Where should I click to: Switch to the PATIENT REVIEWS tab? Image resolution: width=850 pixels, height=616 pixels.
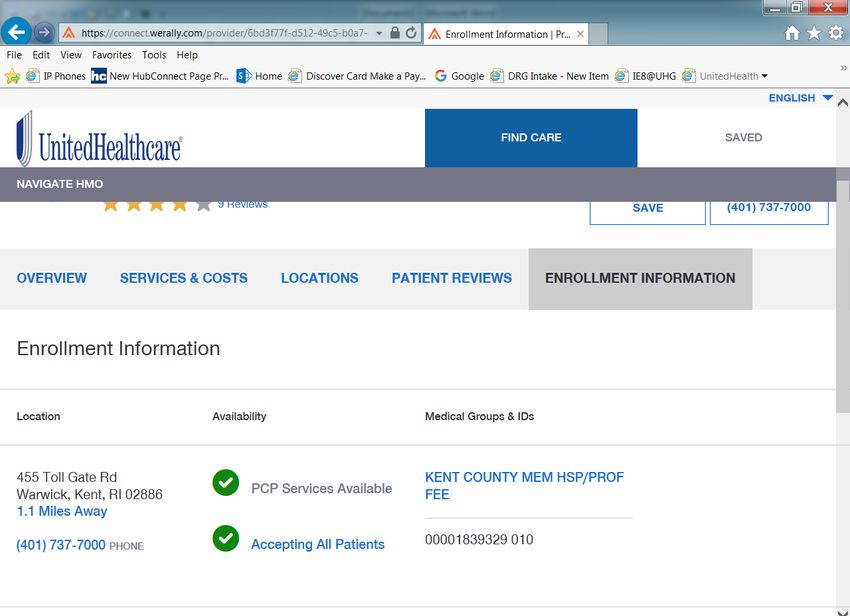tap(452, 278)
